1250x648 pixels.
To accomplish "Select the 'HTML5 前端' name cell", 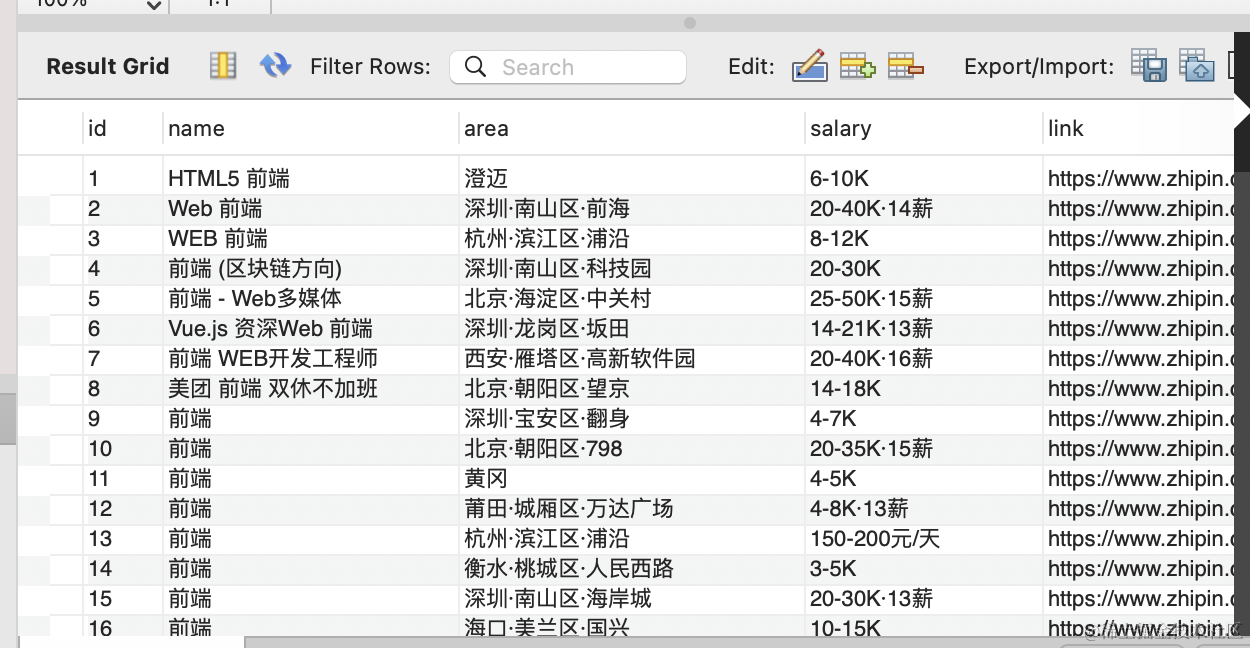I will click(229, 179).
